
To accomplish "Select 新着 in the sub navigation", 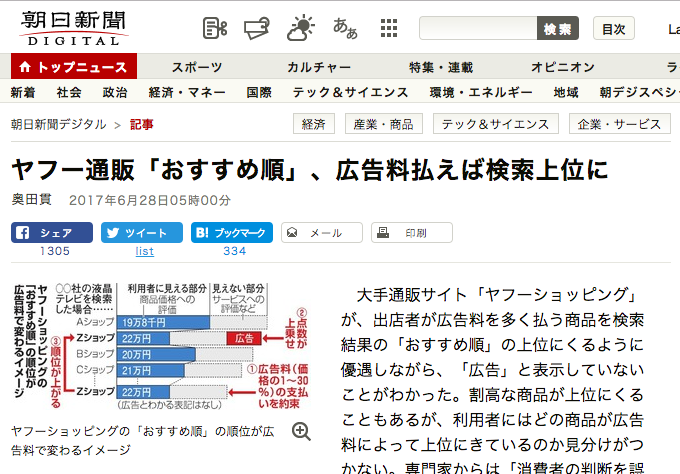I will 23,92.
